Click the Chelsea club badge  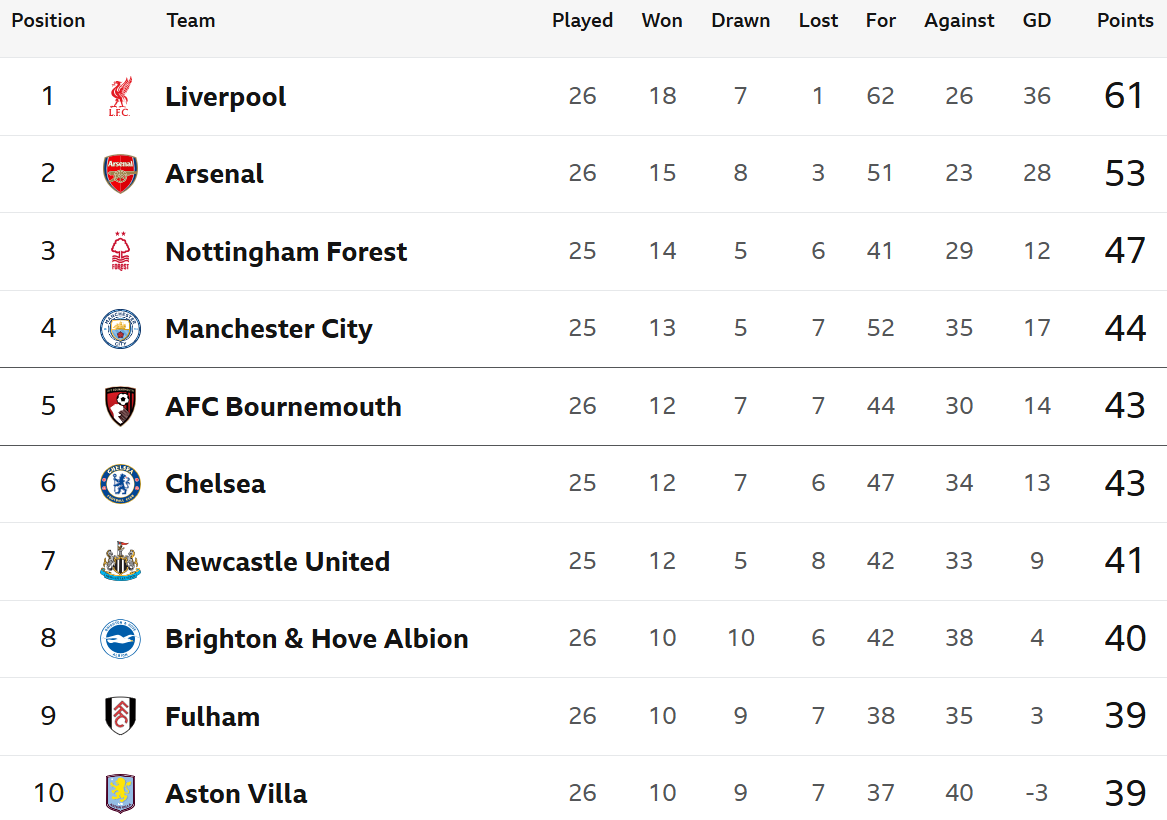click(120, 484)
